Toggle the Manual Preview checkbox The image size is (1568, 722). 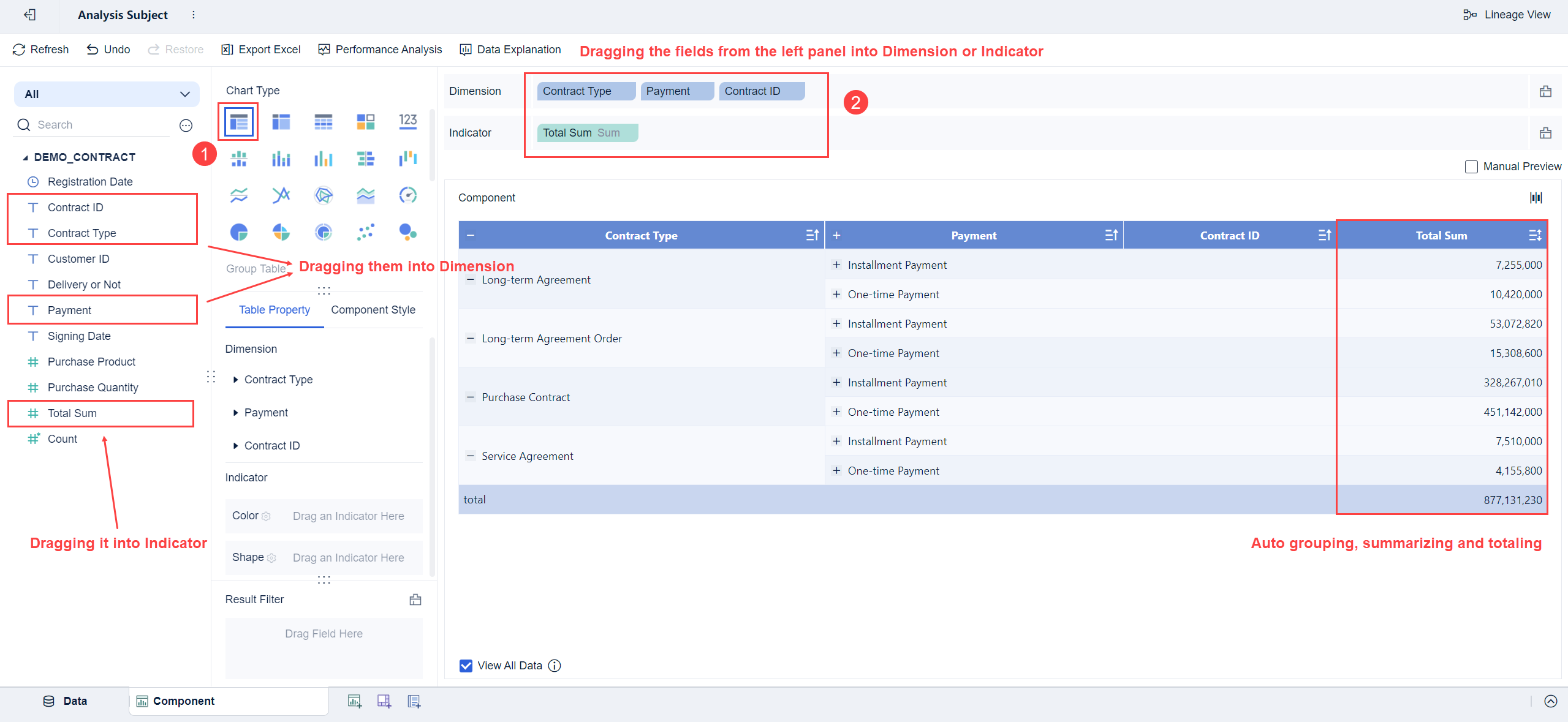[x=1472, y=167]
